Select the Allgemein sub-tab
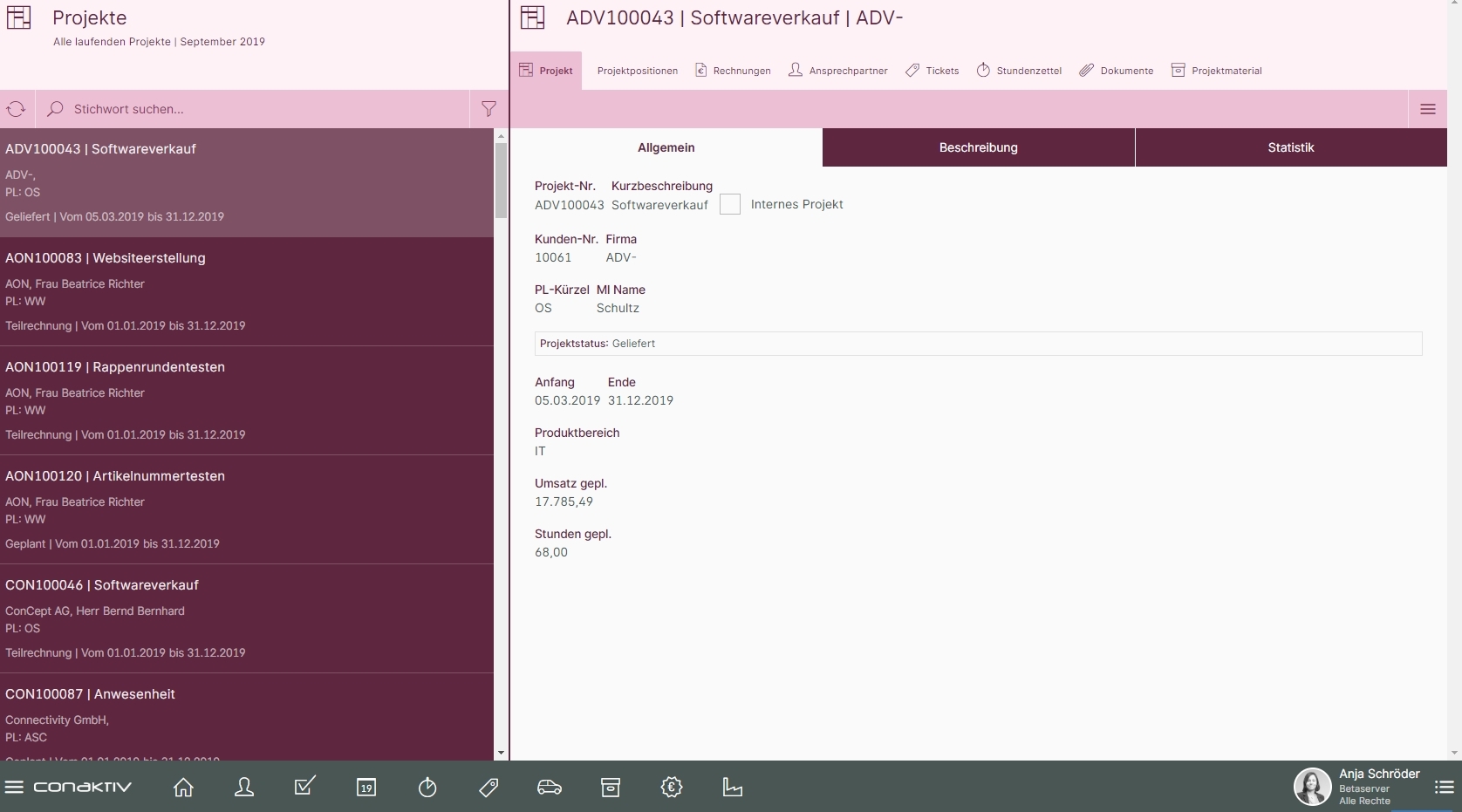 [666, 147]
